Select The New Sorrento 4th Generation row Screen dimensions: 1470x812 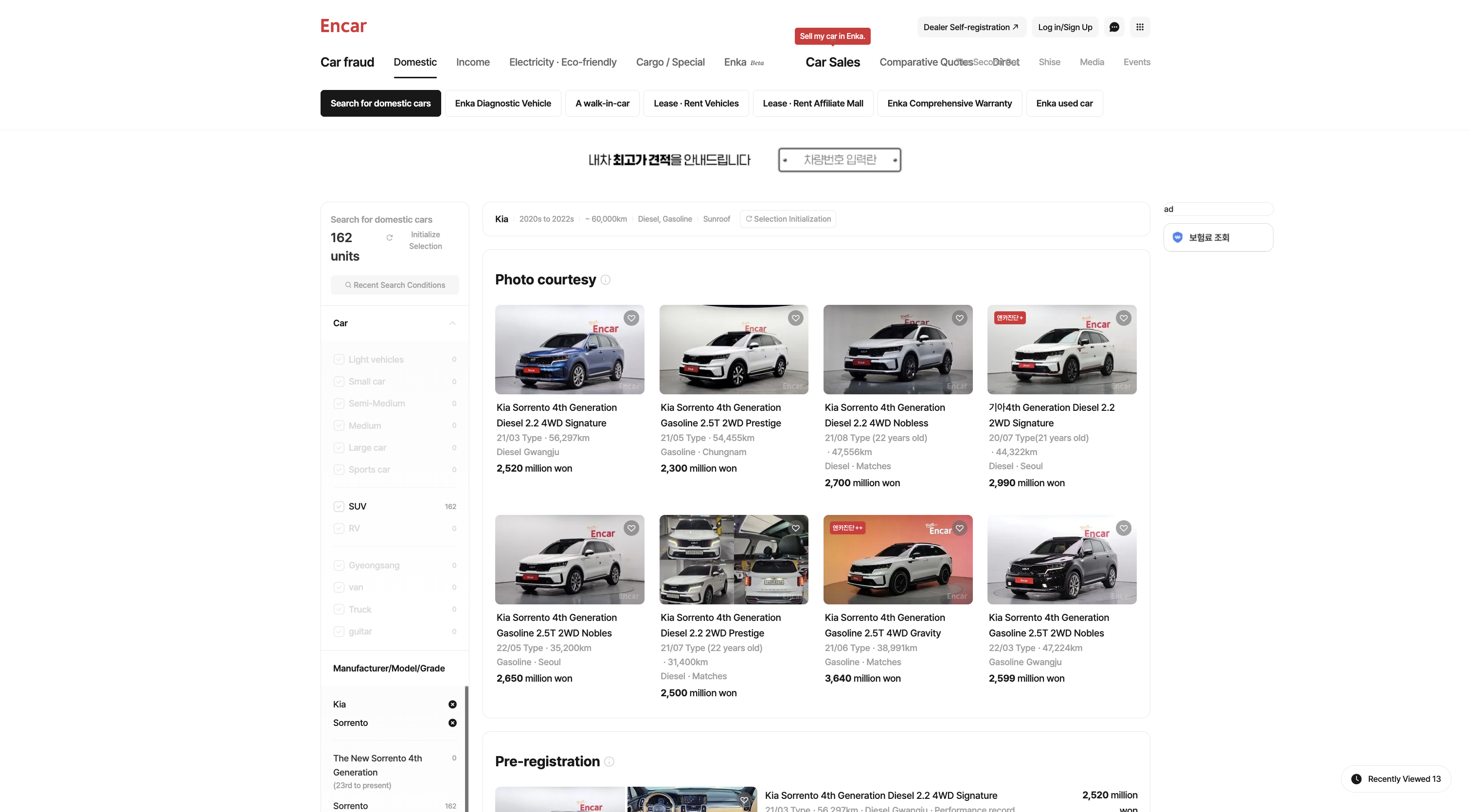(x=394, y=771)
